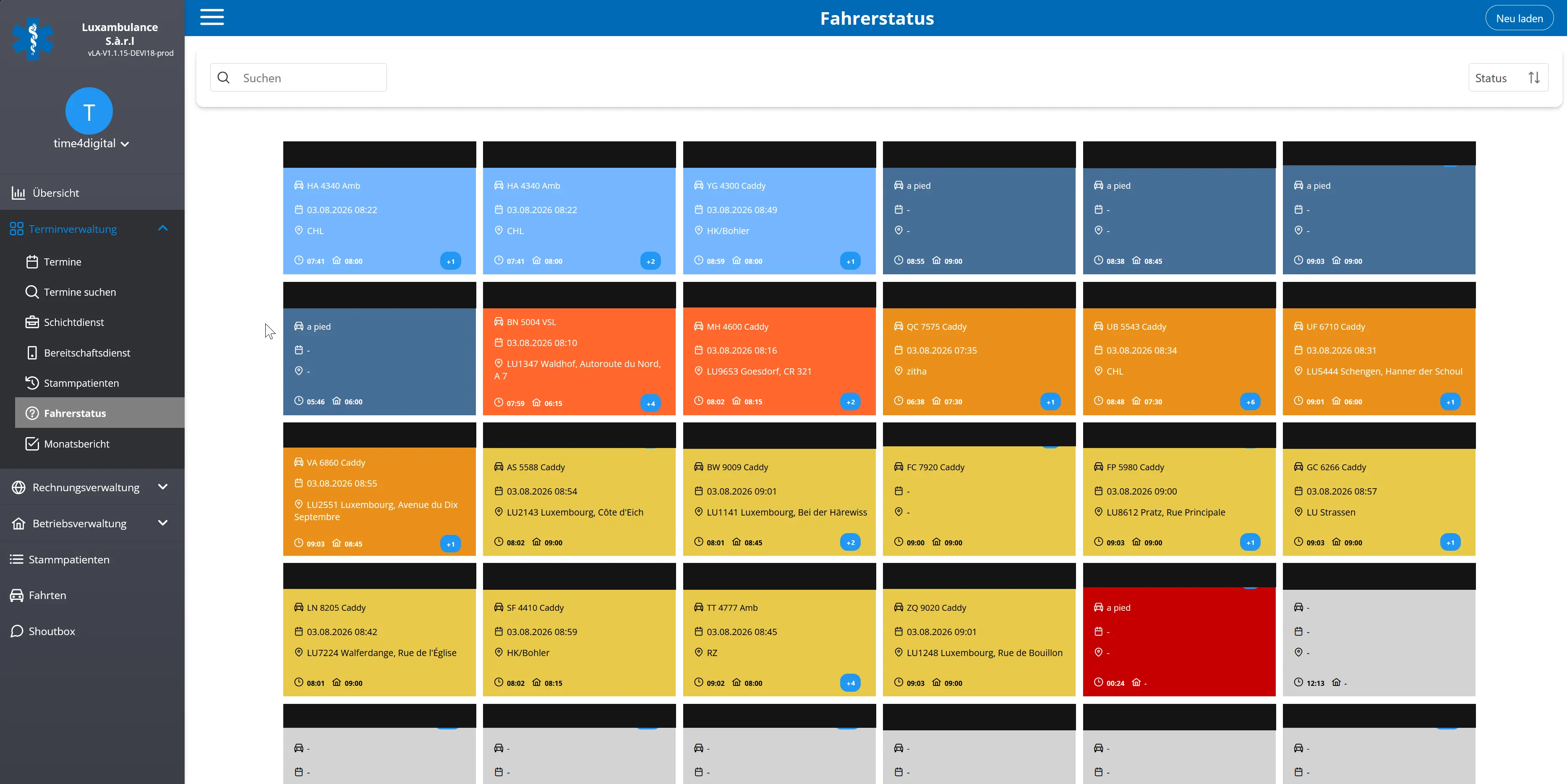Open Monatsbericht menu item

pyautogui.click(x=100, y=443)
